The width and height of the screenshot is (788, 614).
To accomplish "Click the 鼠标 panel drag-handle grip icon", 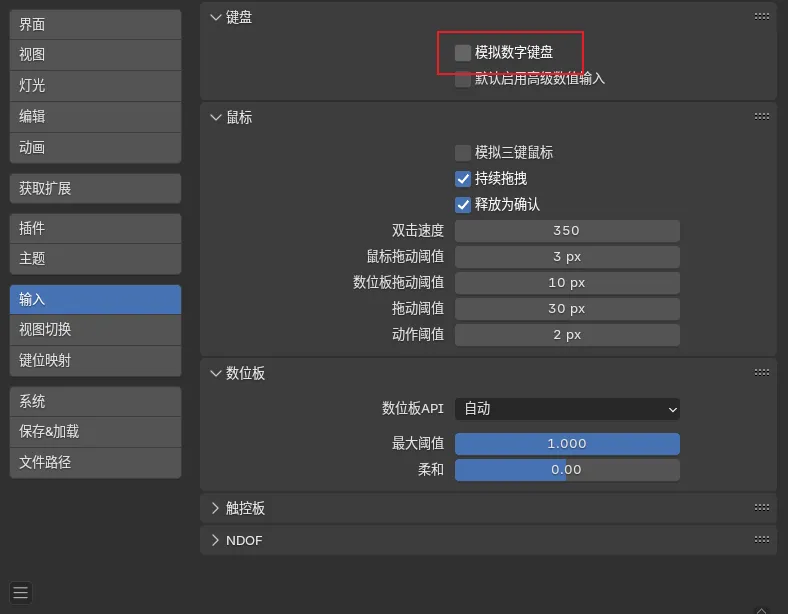I will [x=762, y=117].
